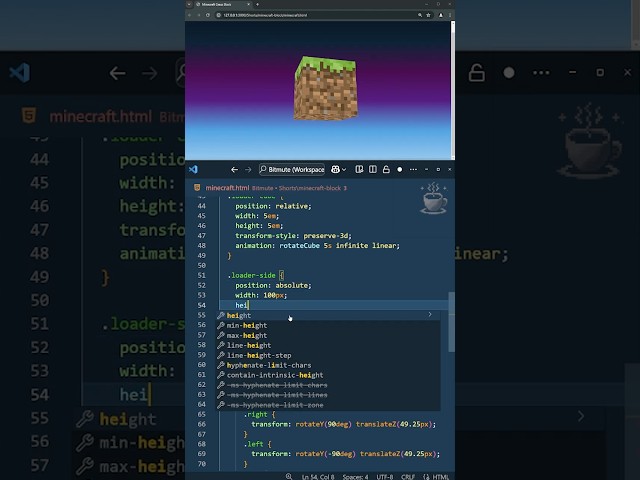Open three-dots more menu in center VS Code title bar

click(x=413, y=169)
